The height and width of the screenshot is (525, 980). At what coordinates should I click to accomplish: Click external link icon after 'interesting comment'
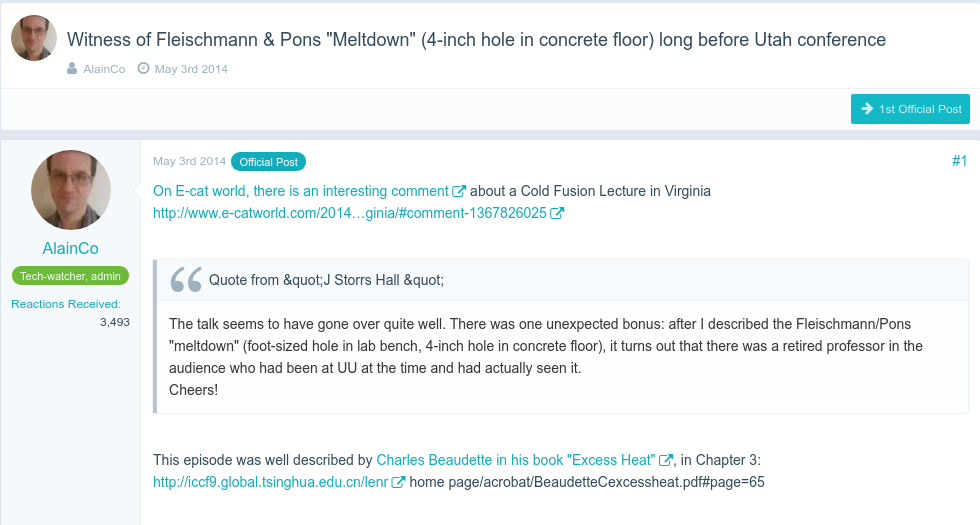click(x=459, y=191)
